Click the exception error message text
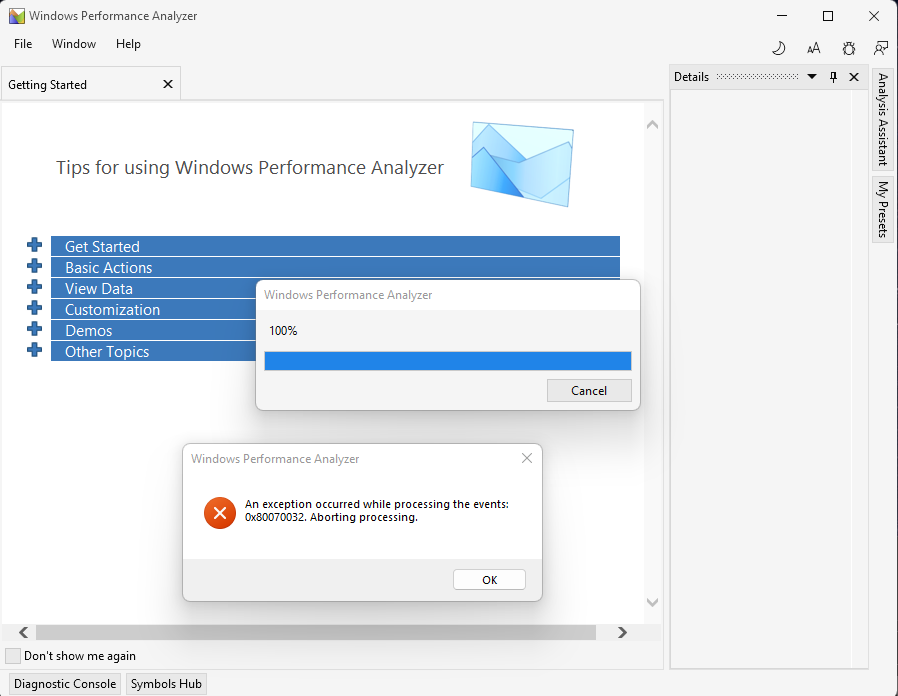 pyautogui.click(x=376, y=510)
